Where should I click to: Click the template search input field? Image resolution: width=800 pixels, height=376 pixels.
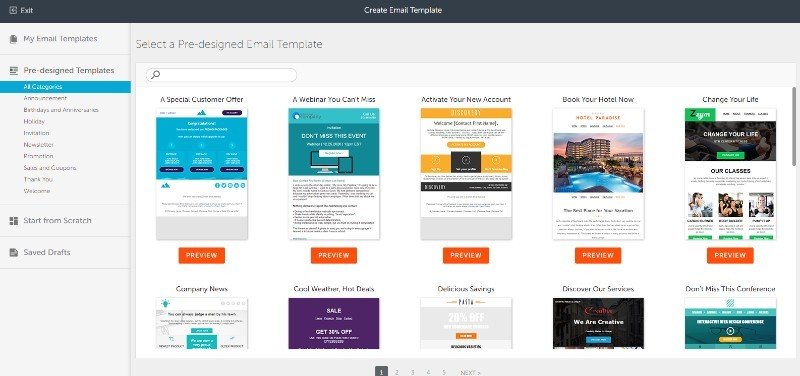pos(221,75)
